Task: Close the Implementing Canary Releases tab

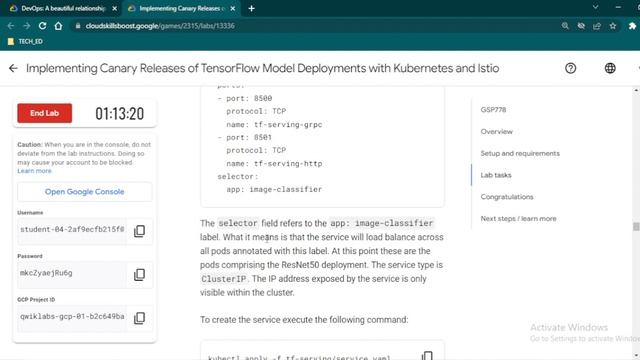Action: pos(233,8)
